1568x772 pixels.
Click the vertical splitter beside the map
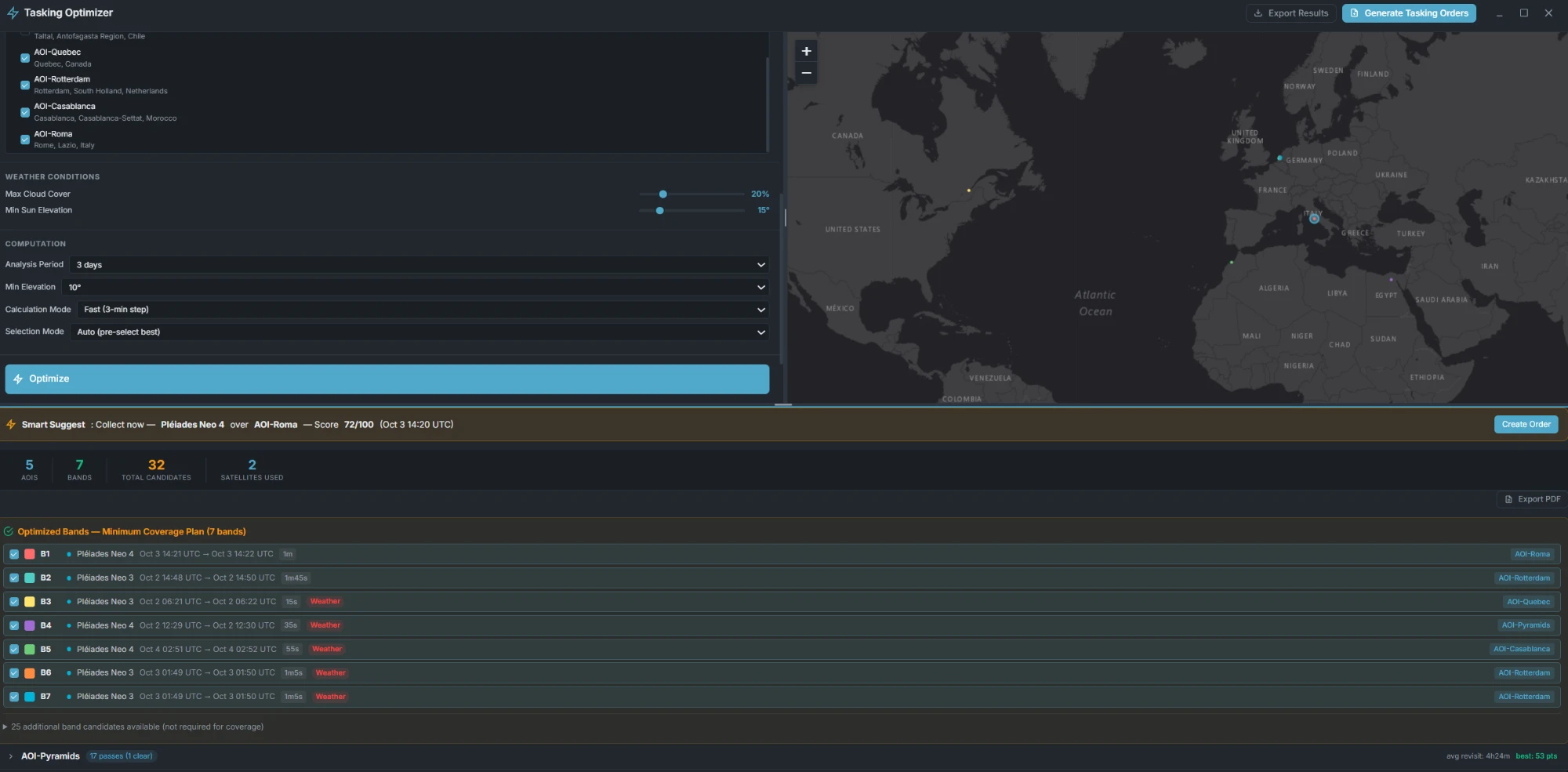click(785, 218)
